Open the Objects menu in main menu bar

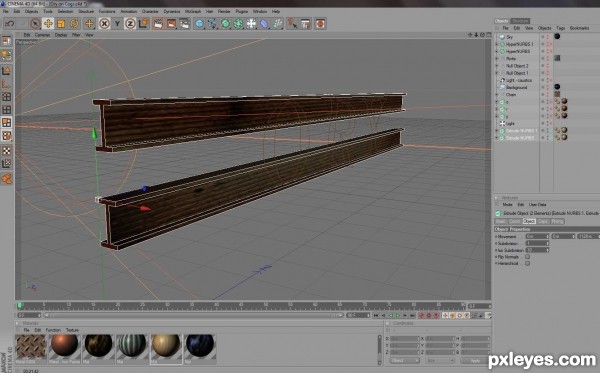pyautogui.click(x=31, y=11)
